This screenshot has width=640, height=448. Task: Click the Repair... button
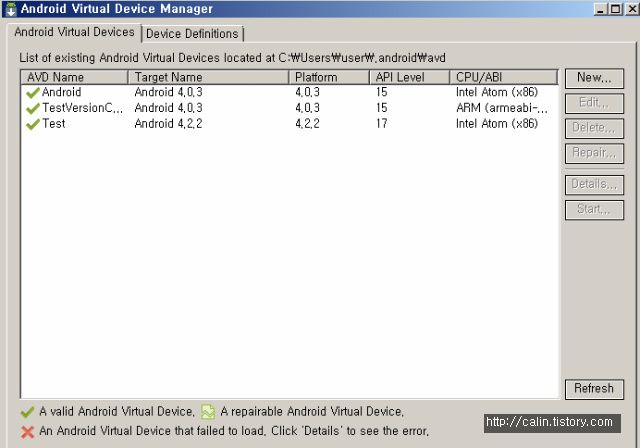pyautogui.click(x=594, y=153)
